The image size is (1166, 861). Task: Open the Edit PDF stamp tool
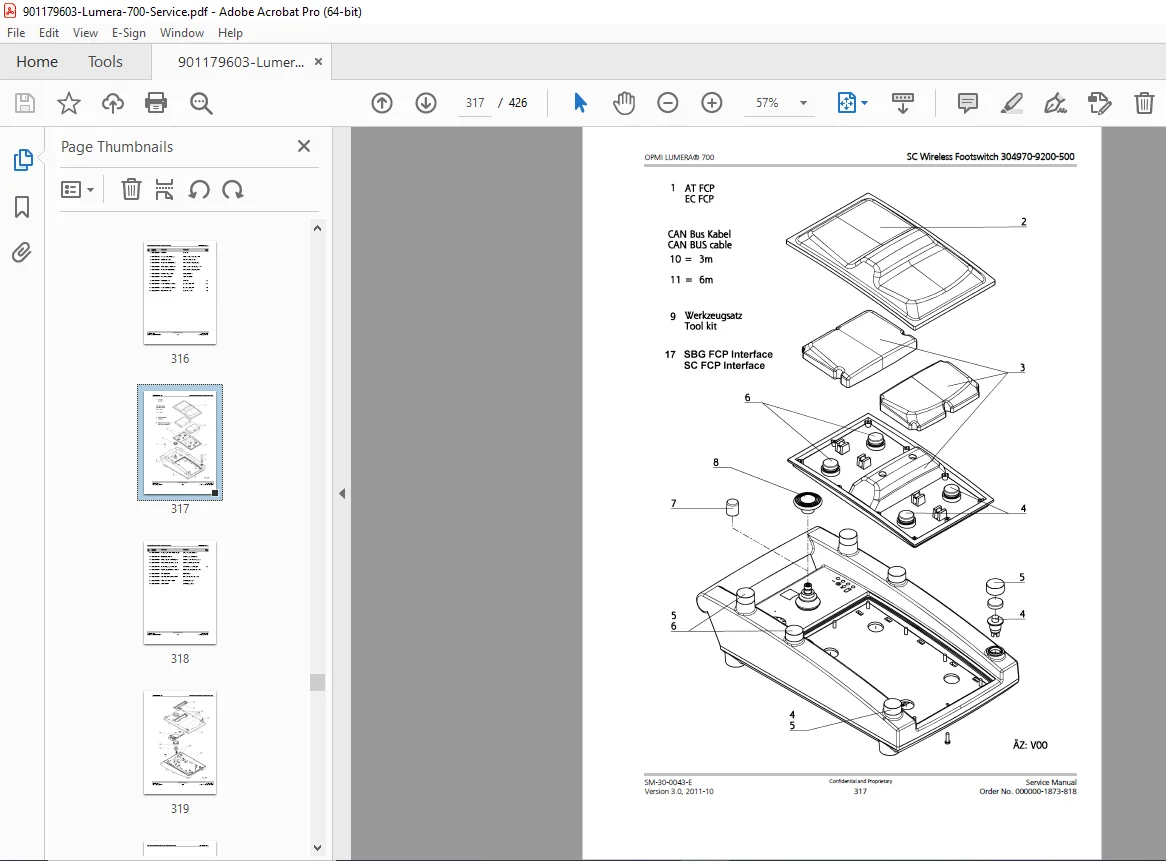coord(1099,103)
